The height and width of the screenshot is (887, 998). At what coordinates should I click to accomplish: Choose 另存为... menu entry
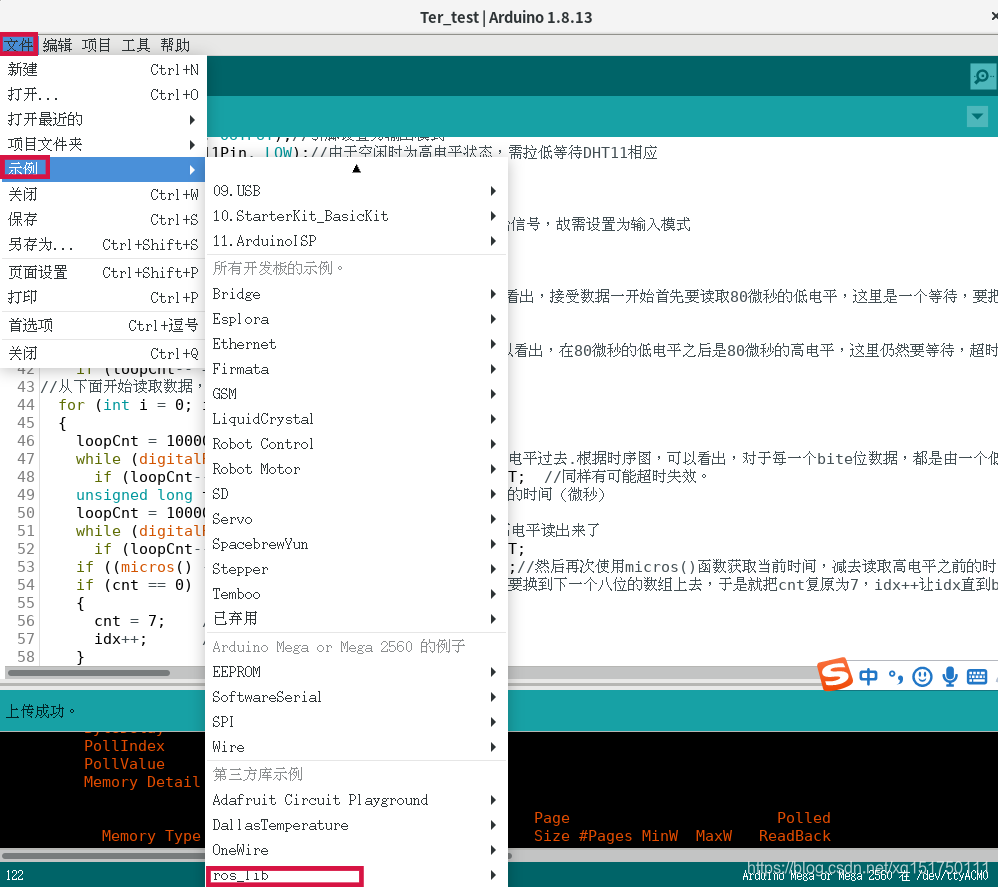coord(103,244)
